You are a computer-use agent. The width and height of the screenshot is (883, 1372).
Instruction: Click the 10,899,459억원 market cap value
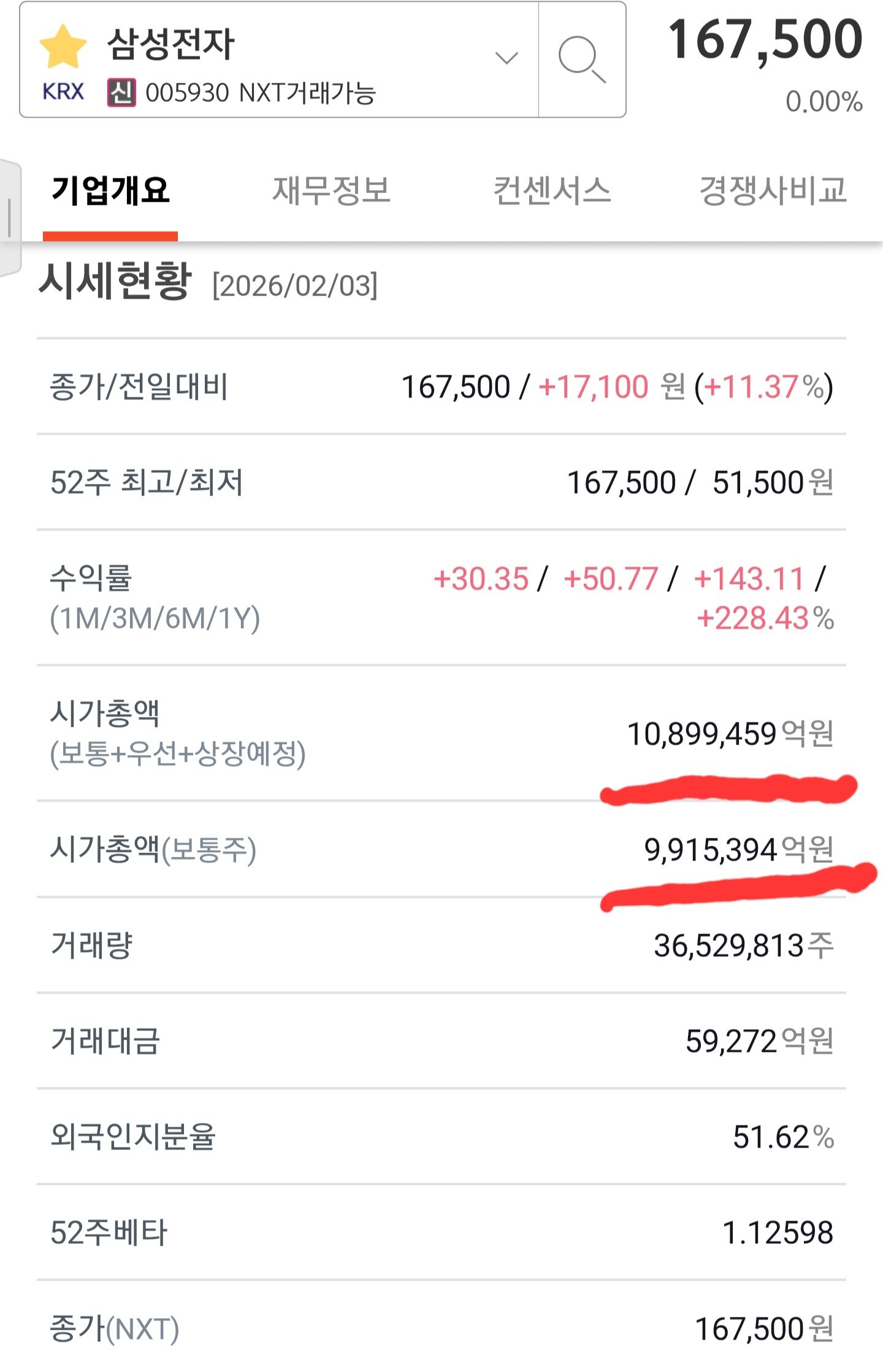point(730,734)
